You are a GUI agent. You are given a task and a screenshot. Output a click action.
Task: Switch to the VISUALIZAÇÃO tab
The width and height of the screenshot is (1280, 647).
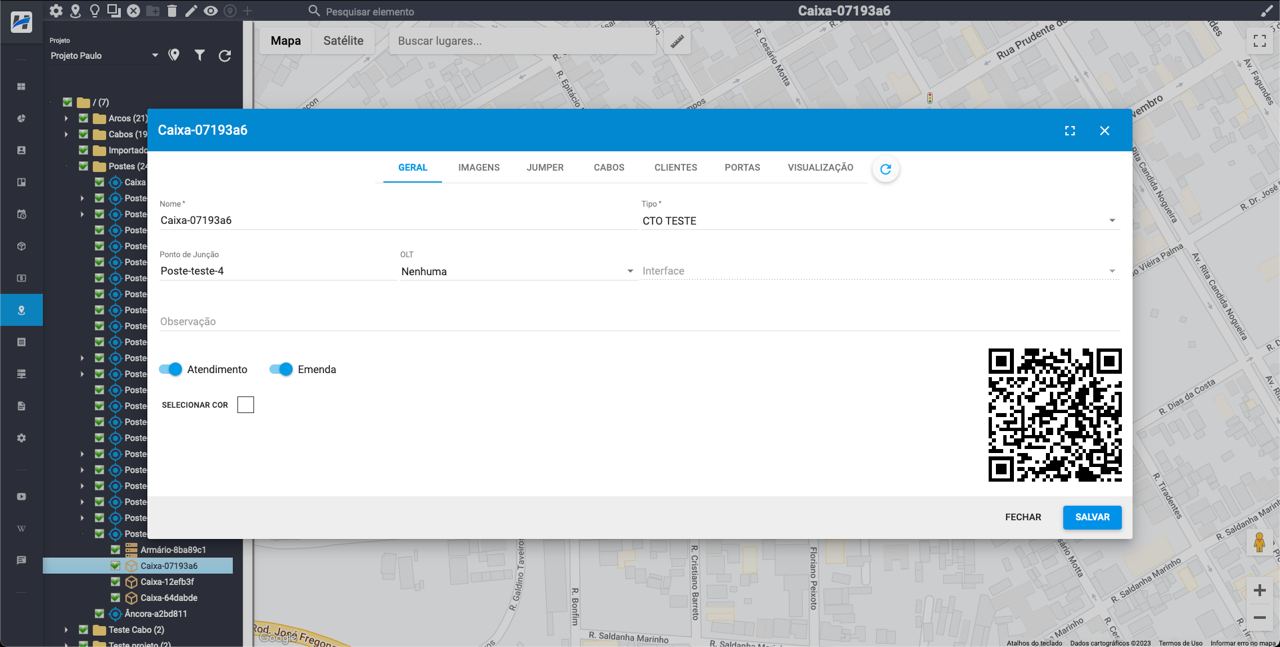821,167
